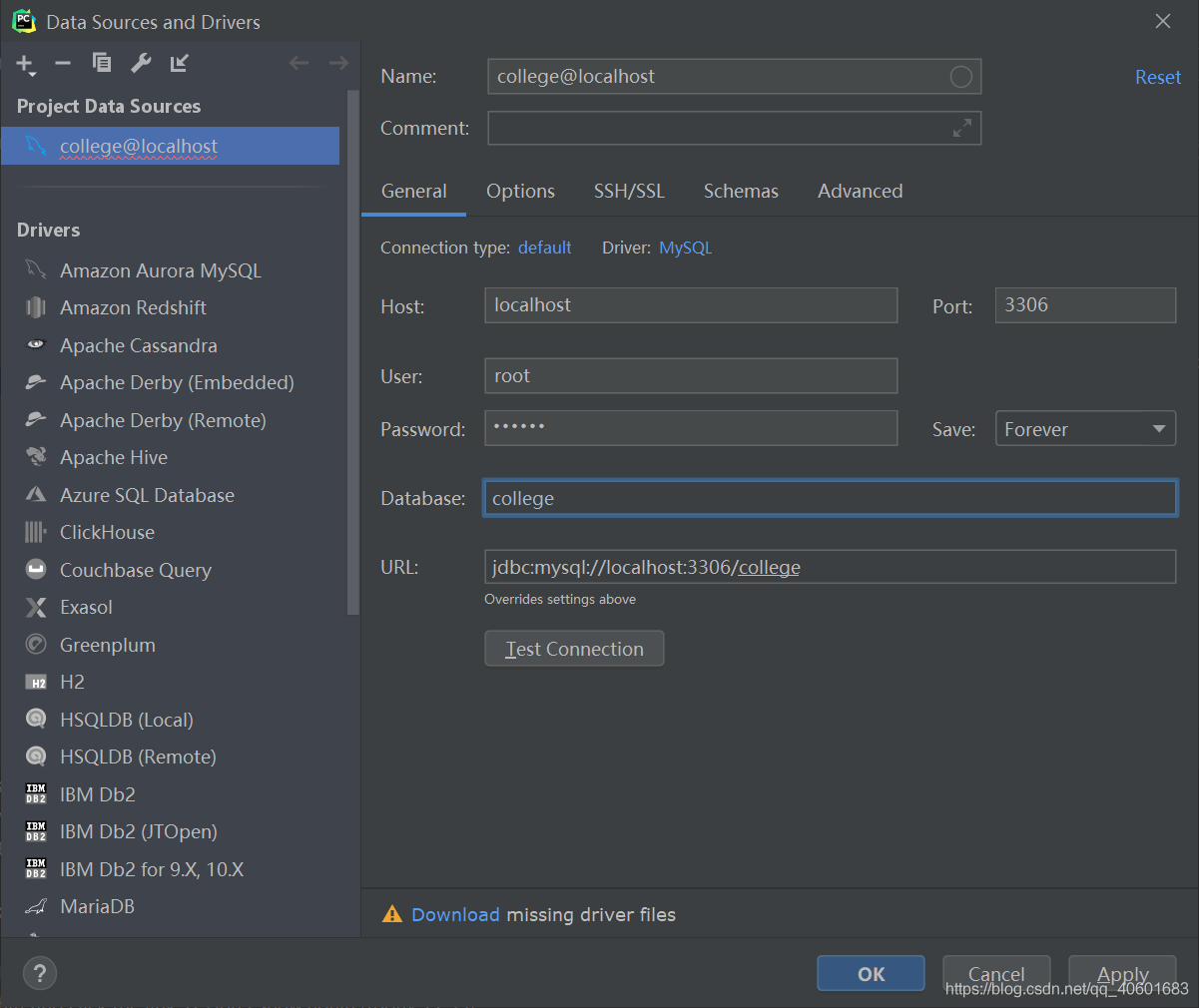
Task: Change Connection type default link
Action: [x=545, y=248]
